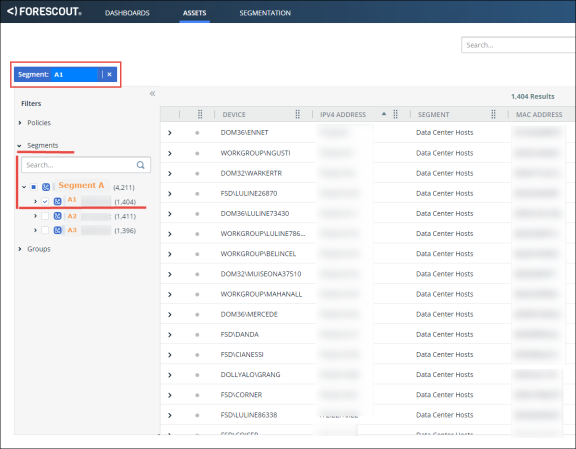Click the Segment: A1 filter chip

65,74
